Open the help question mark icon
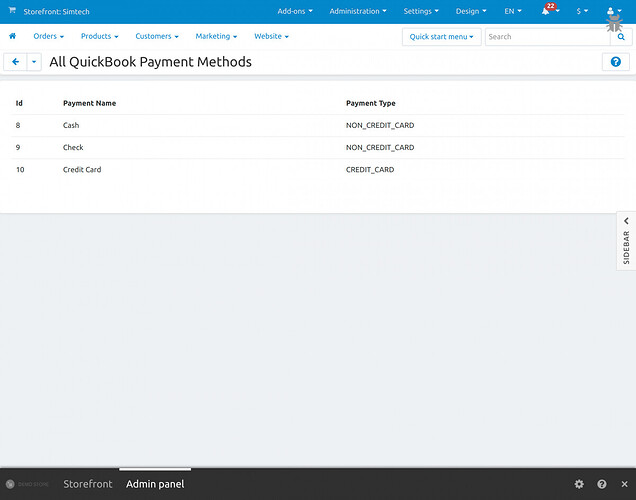Screen dimensions: 636x500 click(616, 62)
